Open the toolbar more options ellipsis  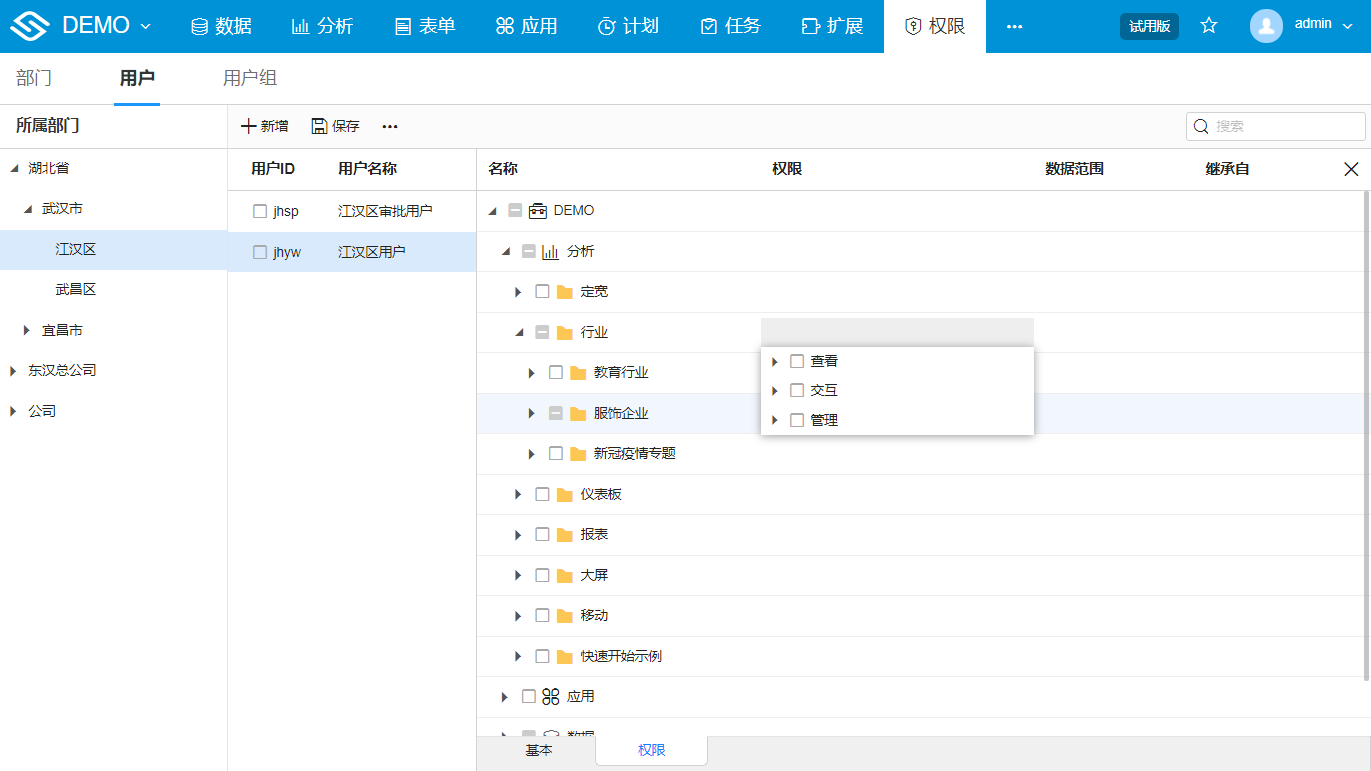[x=390, y=126]
